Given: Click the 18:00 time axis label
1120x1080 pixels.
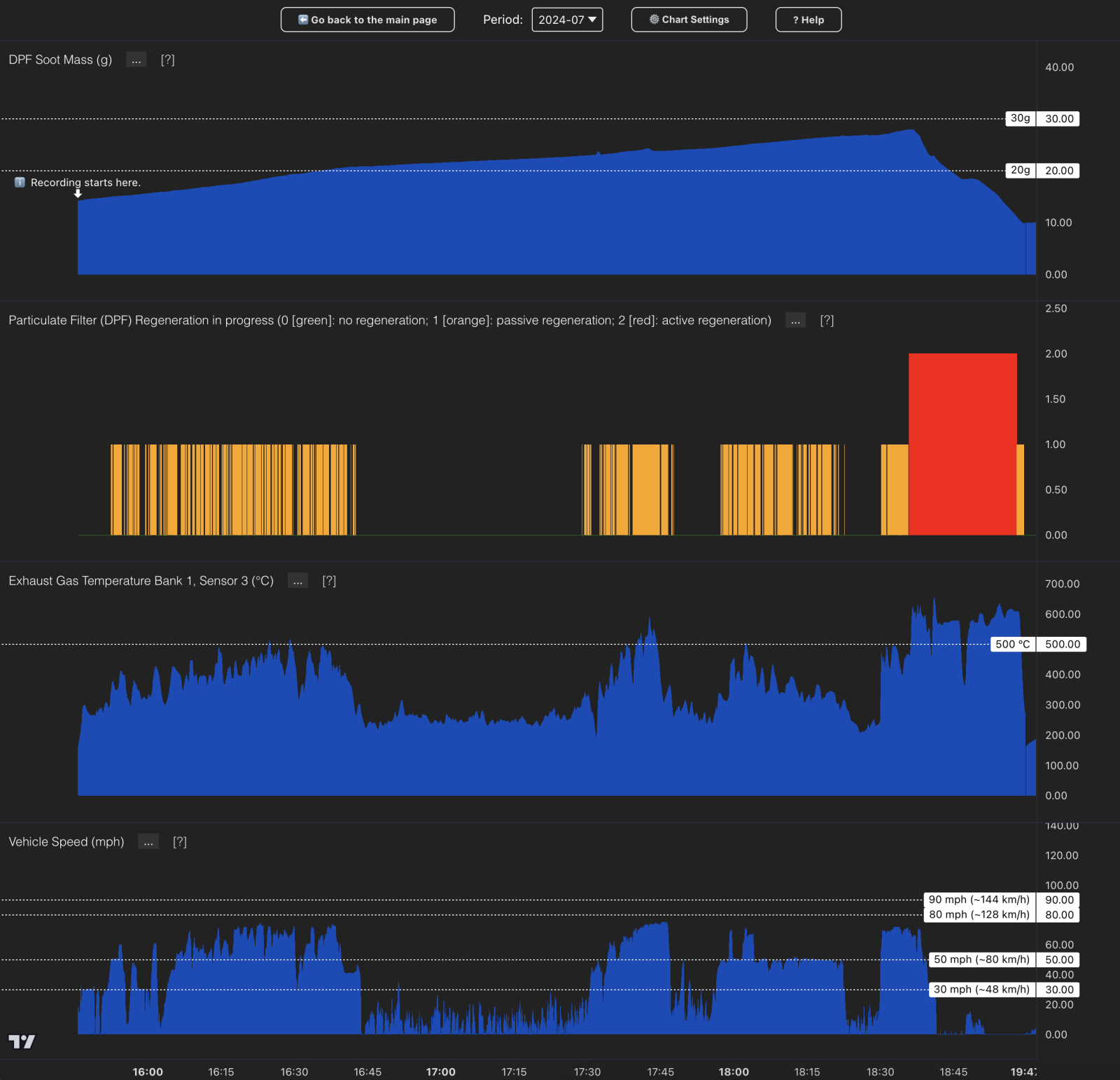Looking at the screenshot, I should (734, 1072).
